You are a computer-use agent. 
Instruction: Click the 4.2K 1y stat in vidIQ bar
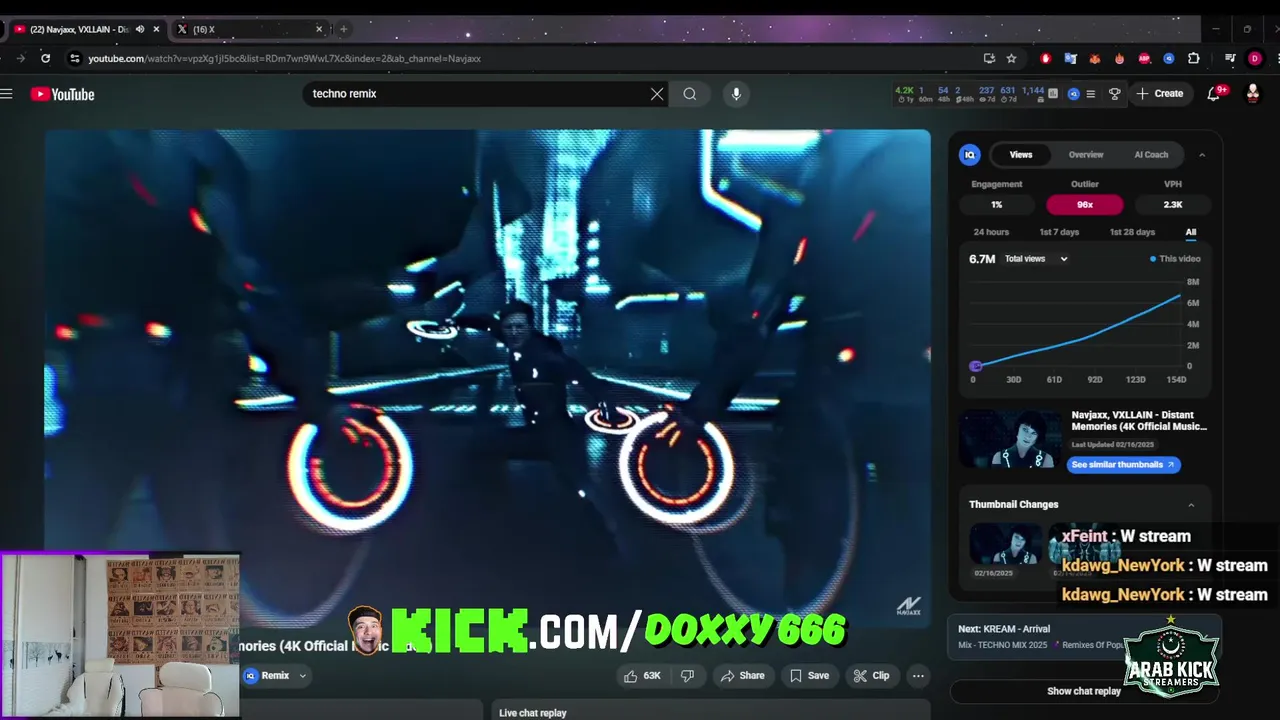[x=905, y=94]
